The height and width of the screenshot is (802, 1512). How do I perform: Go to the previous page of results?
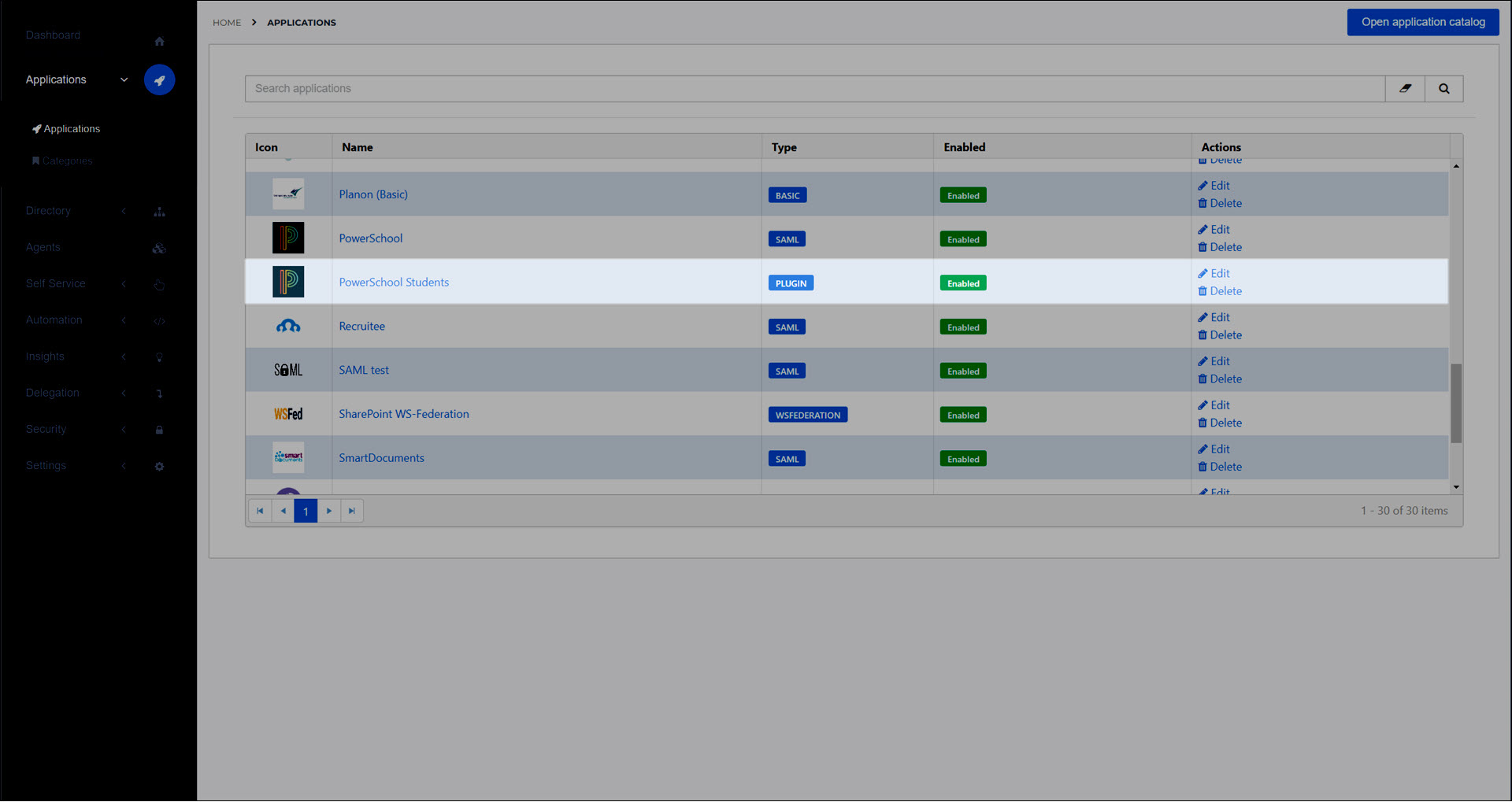tap(283, 511)
